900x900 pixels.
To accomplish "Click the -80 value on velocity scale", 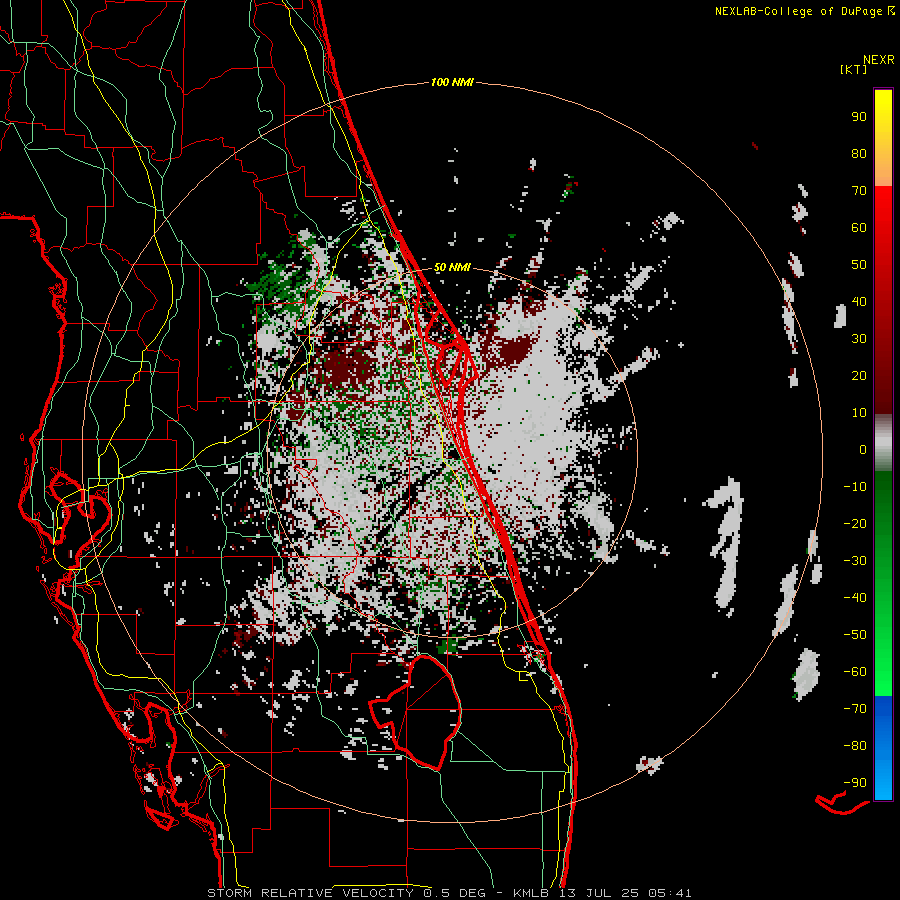I will click(855, 746).
